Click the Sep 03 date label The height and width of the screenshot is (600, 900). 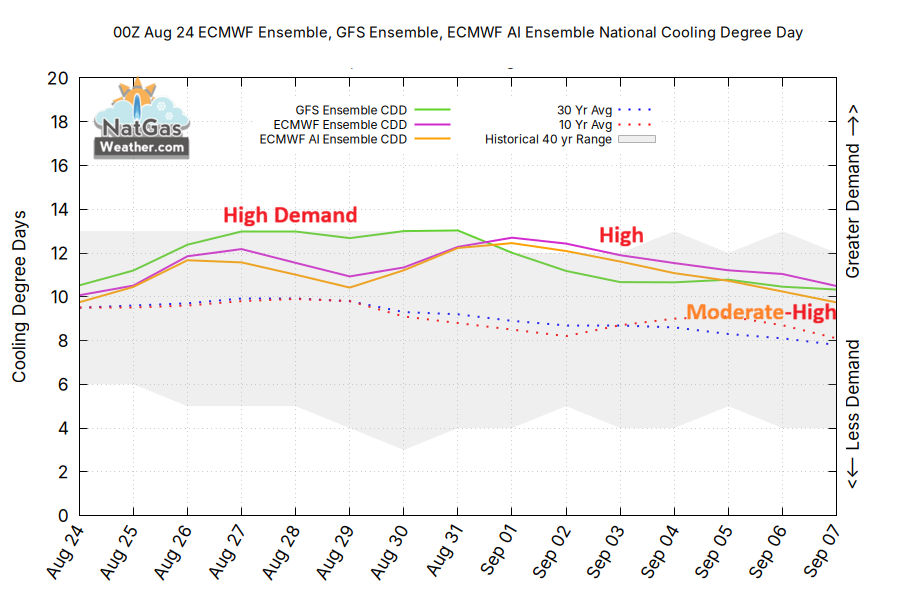[x=606, y=551]
